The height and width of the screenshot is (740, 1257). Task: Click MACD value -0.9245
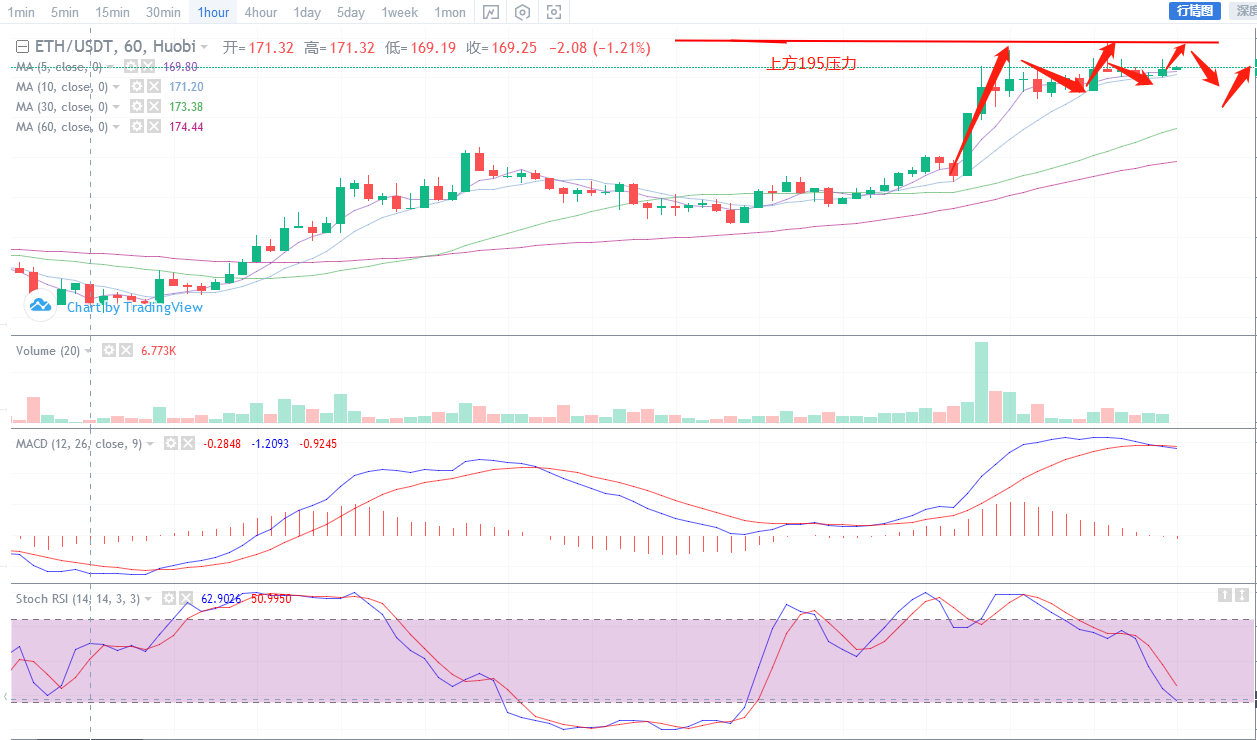tap(317, 443)
